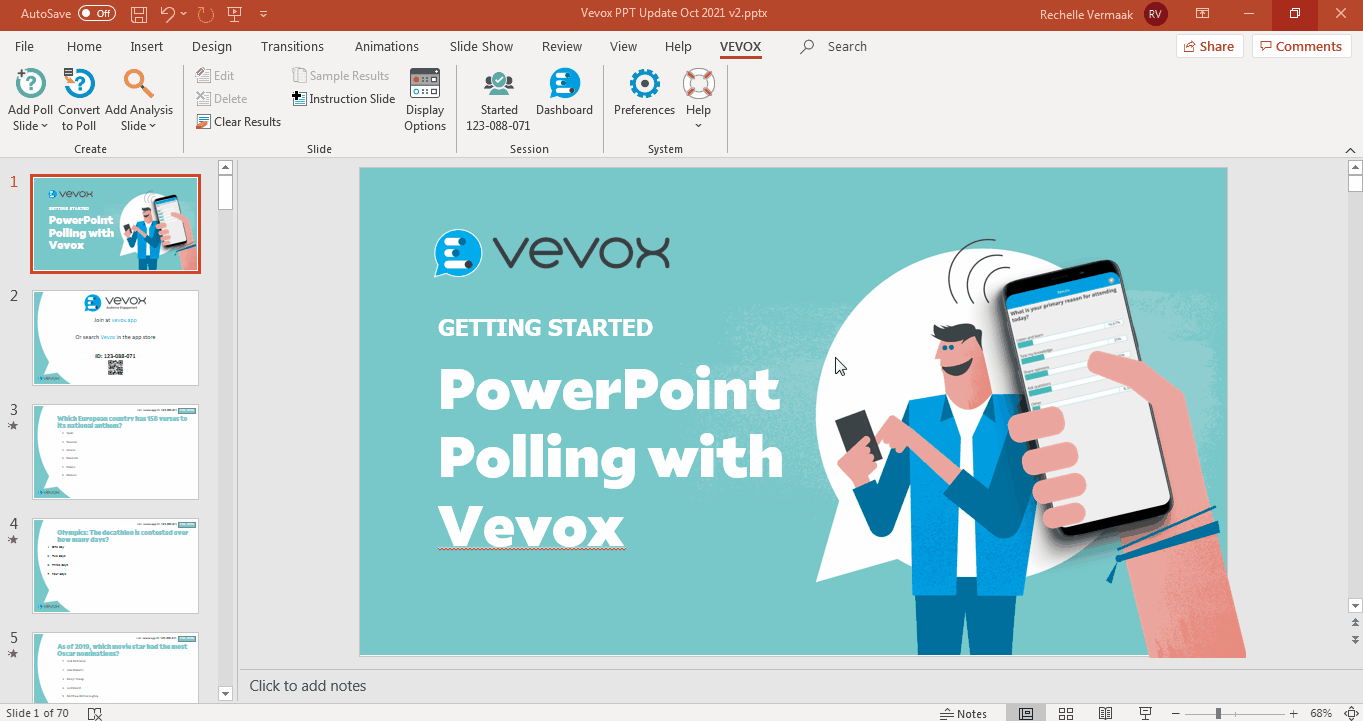
Task: Switch to Reading view
Action: pyautogui.click(x=1105, y=713)
